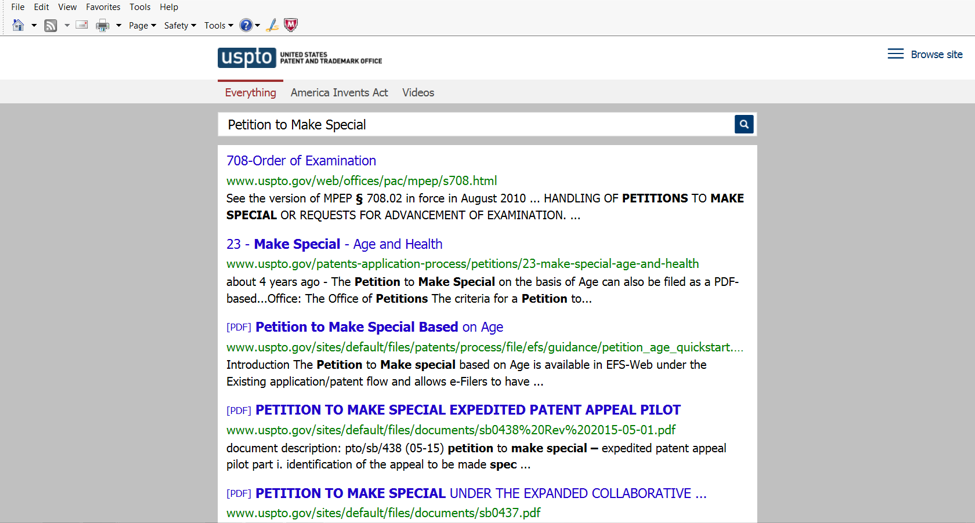Select the Everything tab
Image resolution: width=975 pixels, height=523 pixels.
(x=251, y=93)
